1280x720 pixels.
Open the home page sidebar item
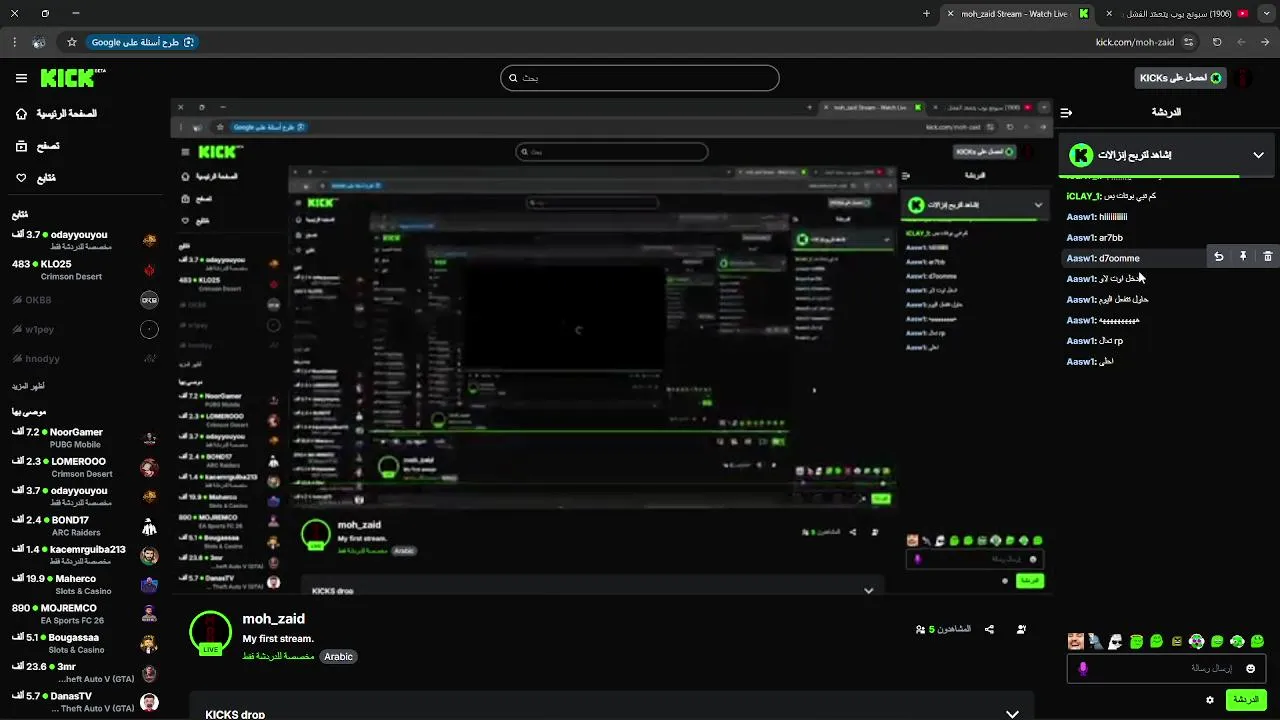tap(56, 114)
